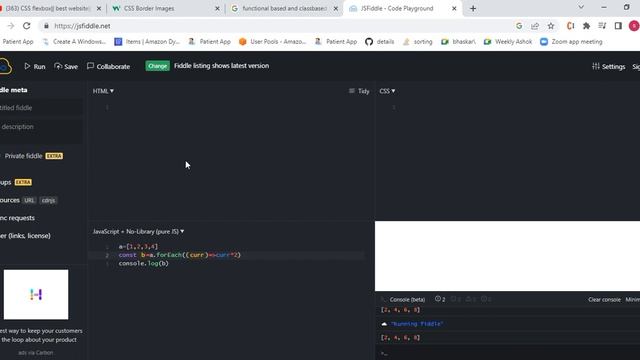Open the sorting bookmark

[x=417, y=42]
